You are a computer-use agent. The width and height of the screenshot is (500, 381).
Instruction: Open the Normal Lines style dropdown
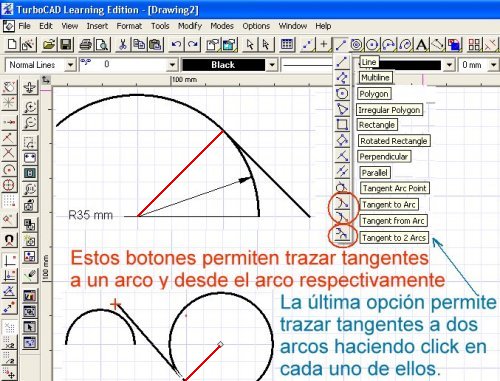click(70, 65)
